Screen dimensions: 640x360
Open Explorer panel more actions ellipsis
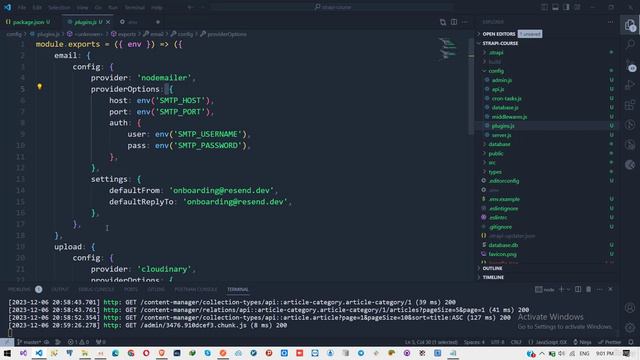pos(610,22)
